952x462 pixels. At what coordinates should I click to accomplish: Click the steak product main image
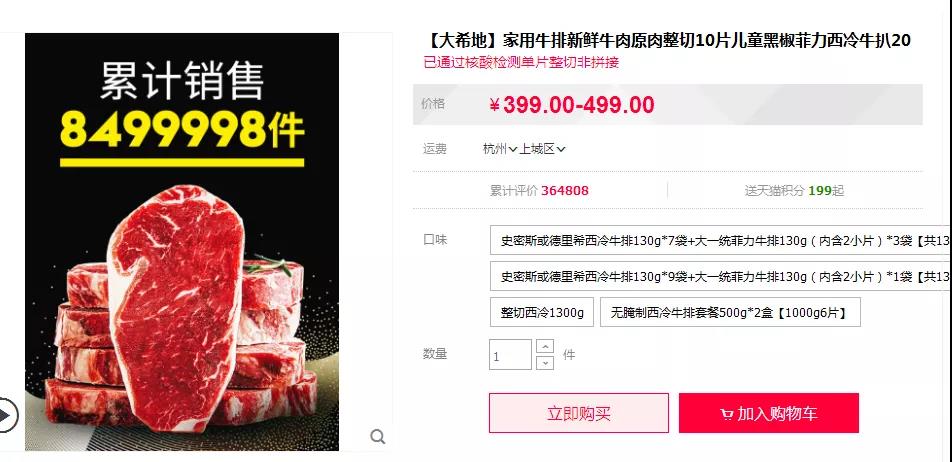(x=182, y=242)
